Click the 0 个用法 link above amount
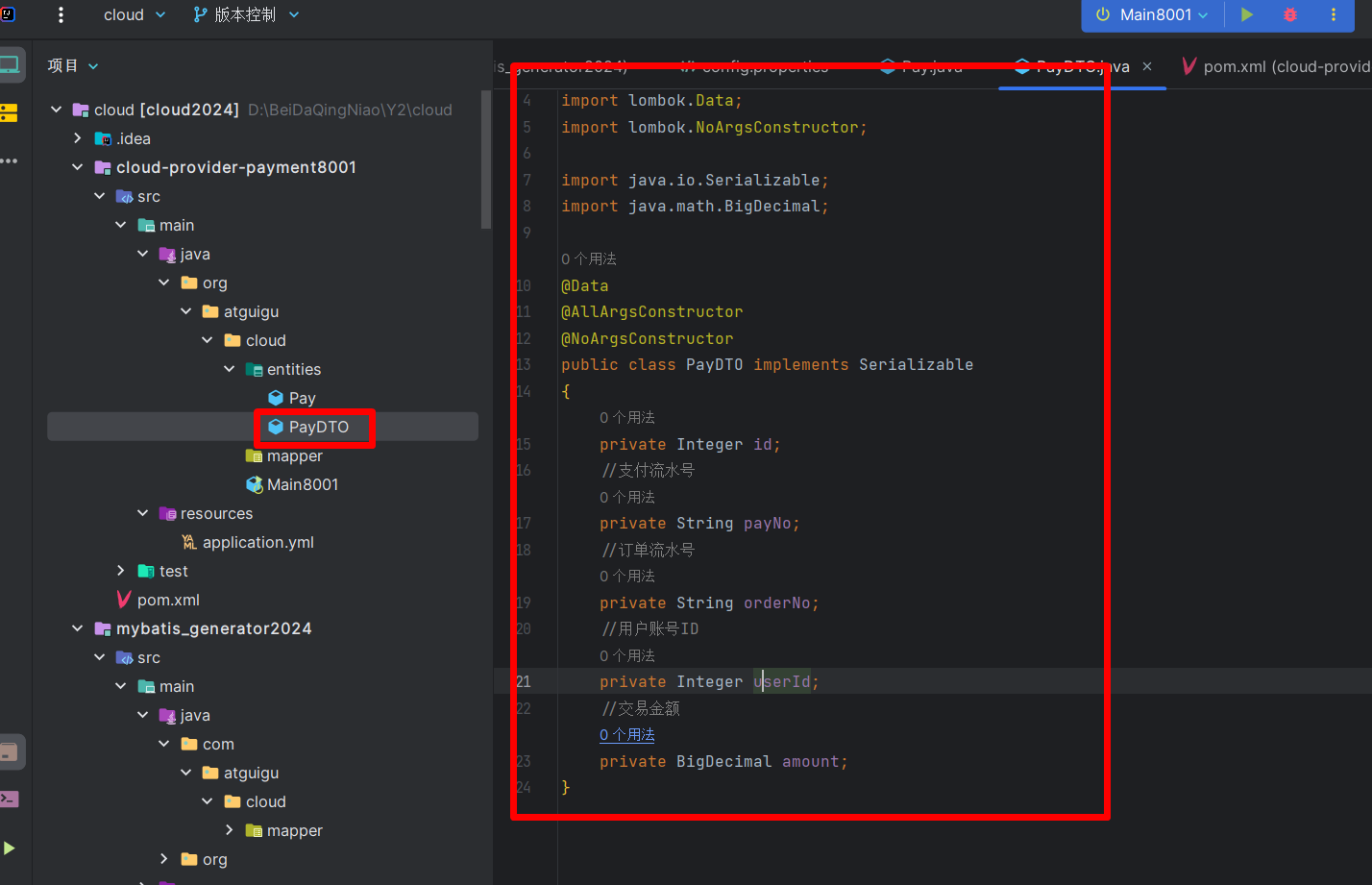Image resolution: width=1372 pixels, height=885 pixels. 627,735
